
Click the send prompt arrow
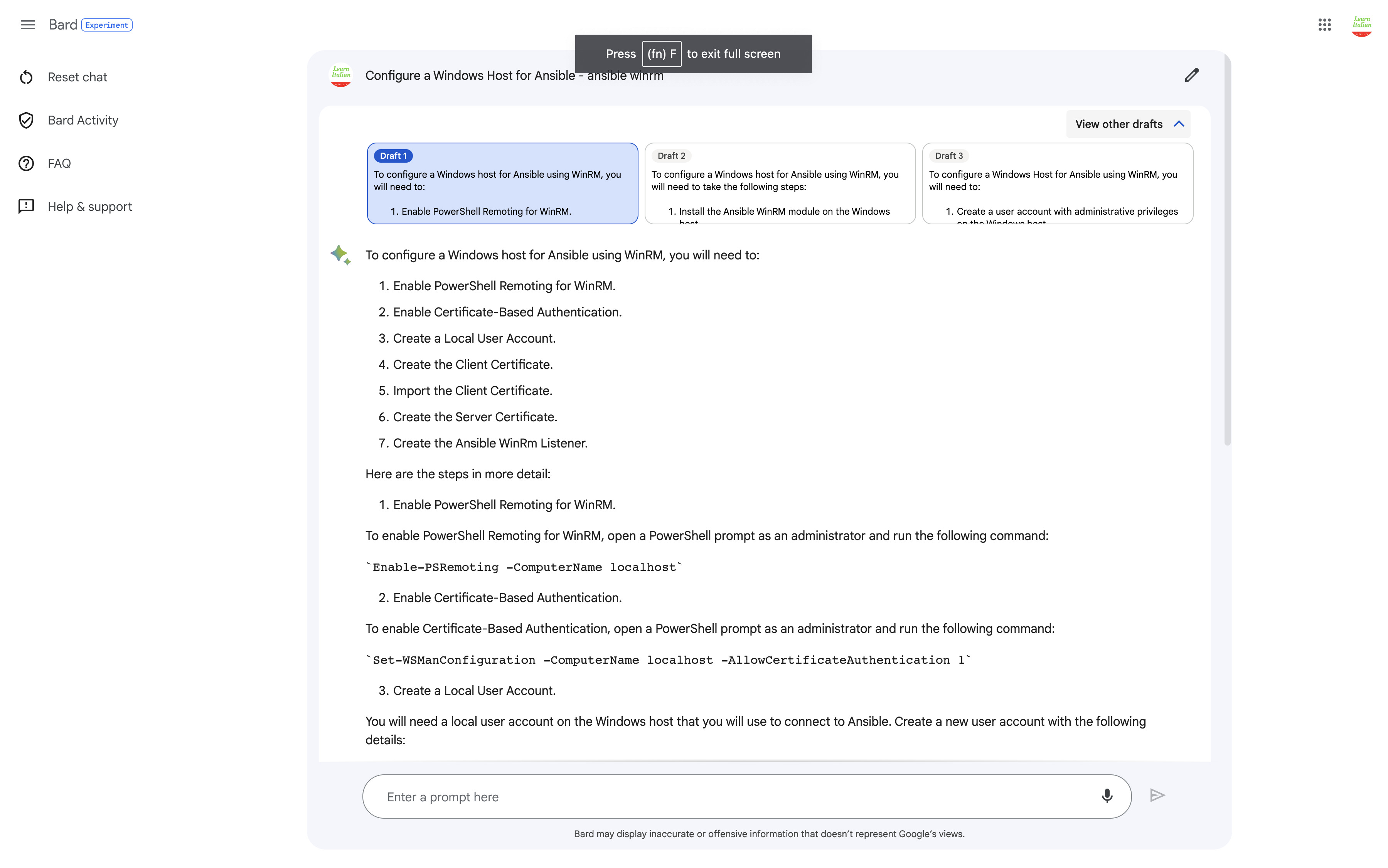pyautogui.click(x=1157, y=795)
